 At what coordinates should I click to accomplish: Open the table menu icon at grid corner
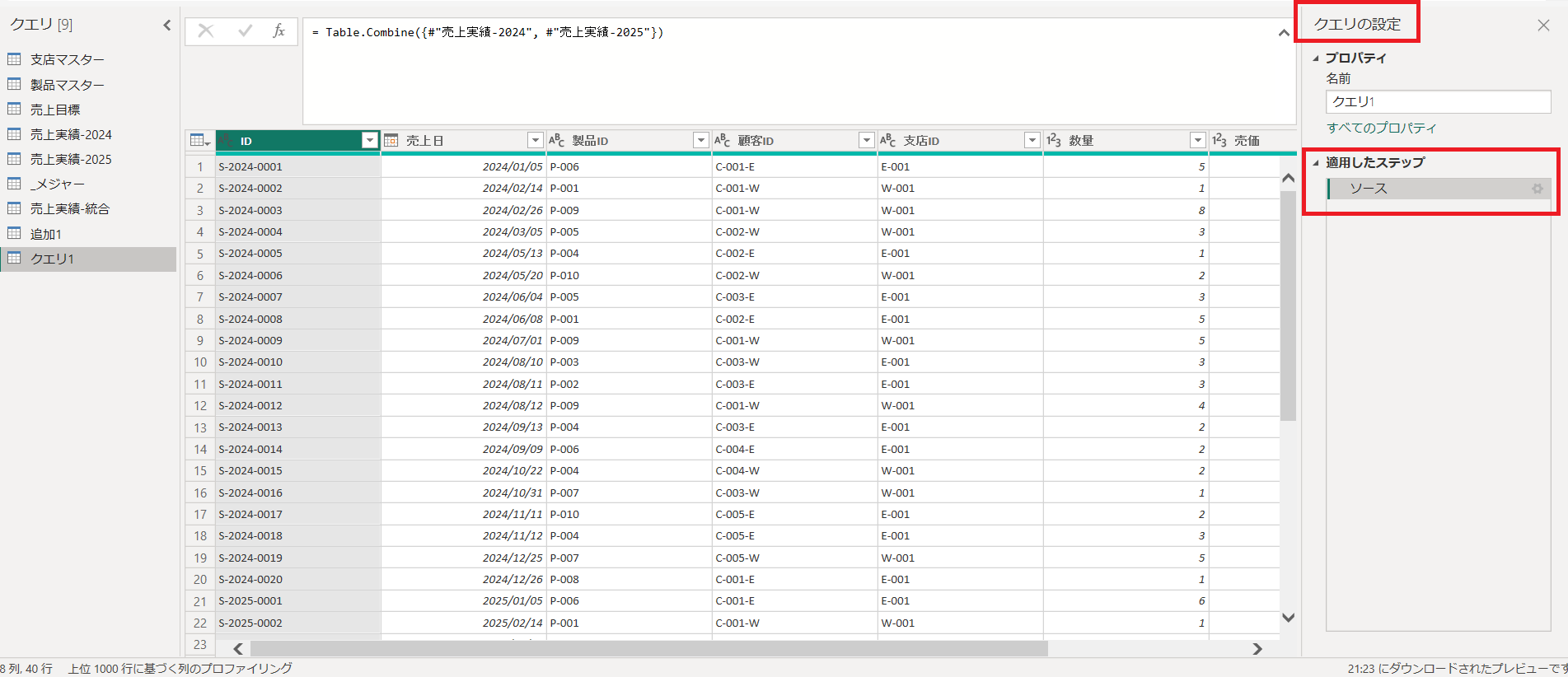pos(199,141)
